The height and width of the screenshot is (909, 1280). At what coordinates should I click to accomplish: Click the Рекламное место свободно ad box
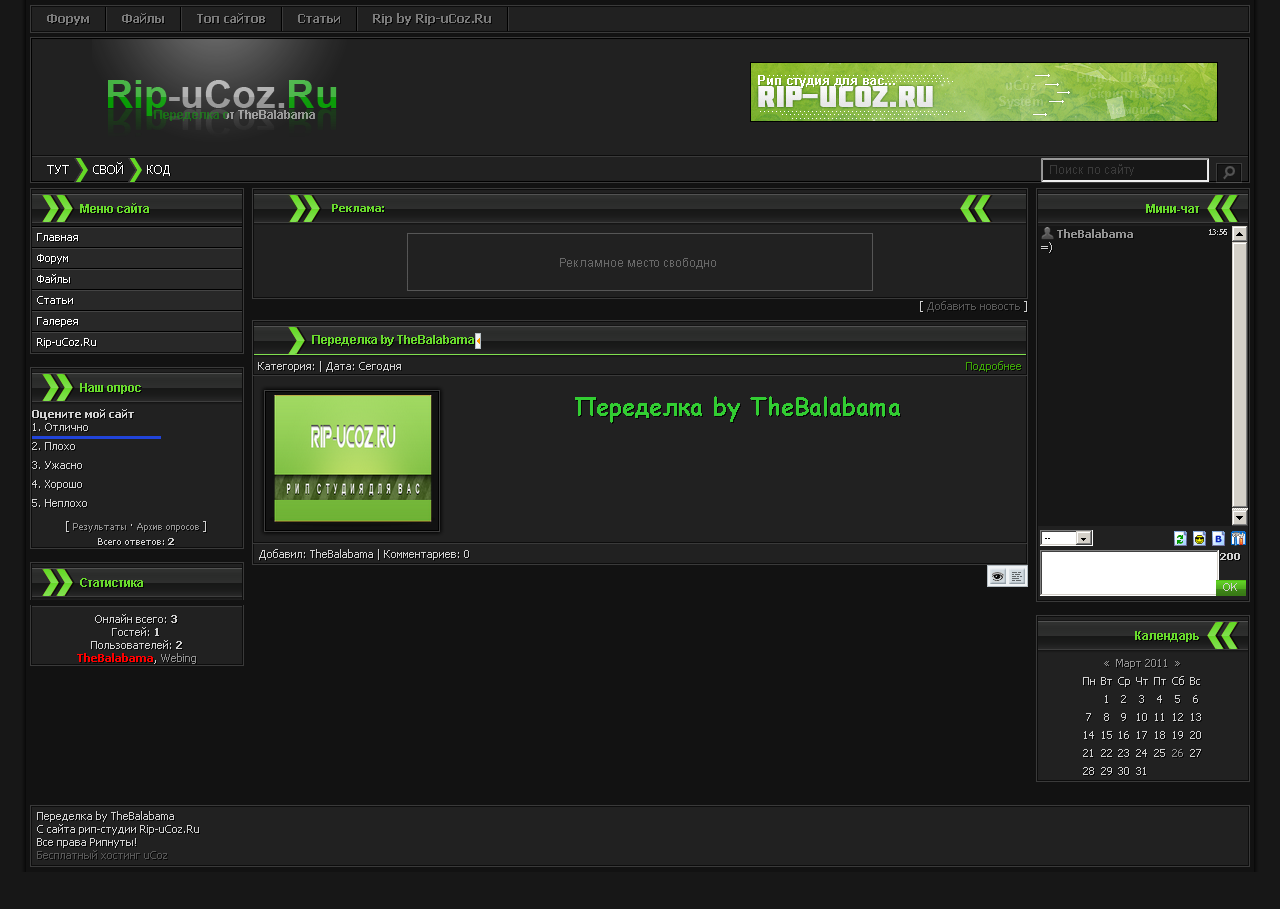click(x=640, y=262)
